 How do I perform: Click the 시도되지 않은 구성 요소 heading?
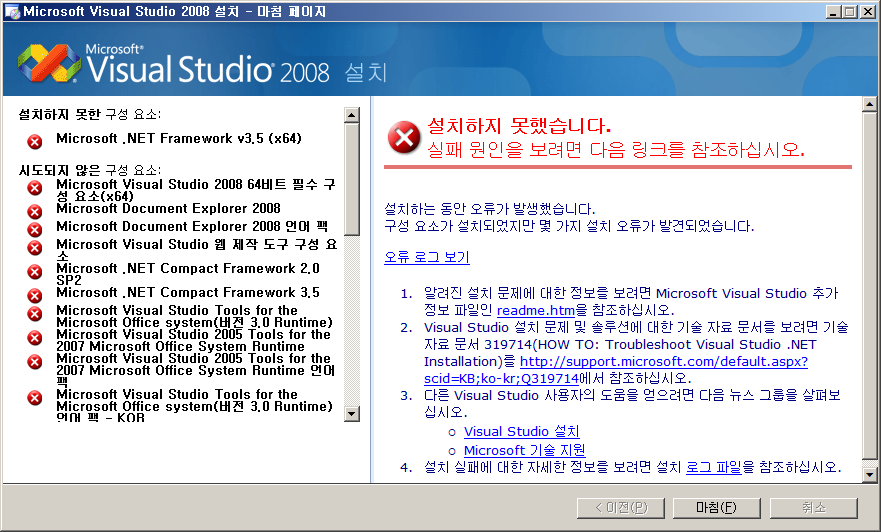[90, 170]
